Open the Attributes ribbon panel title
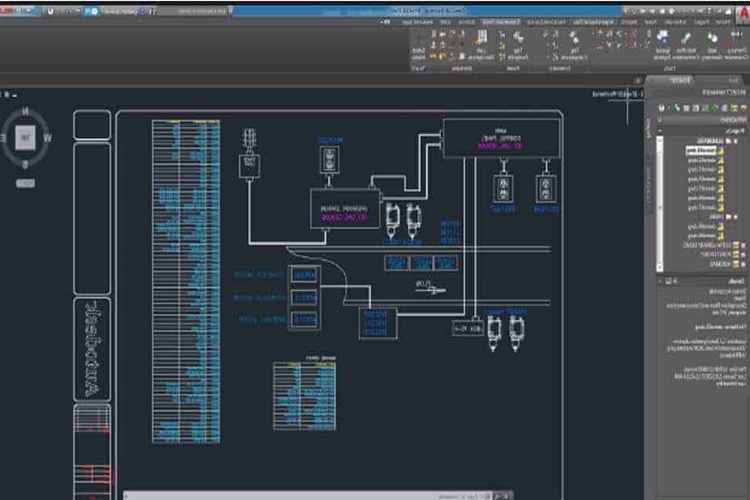750x500 pixels. tap(462, 68)
